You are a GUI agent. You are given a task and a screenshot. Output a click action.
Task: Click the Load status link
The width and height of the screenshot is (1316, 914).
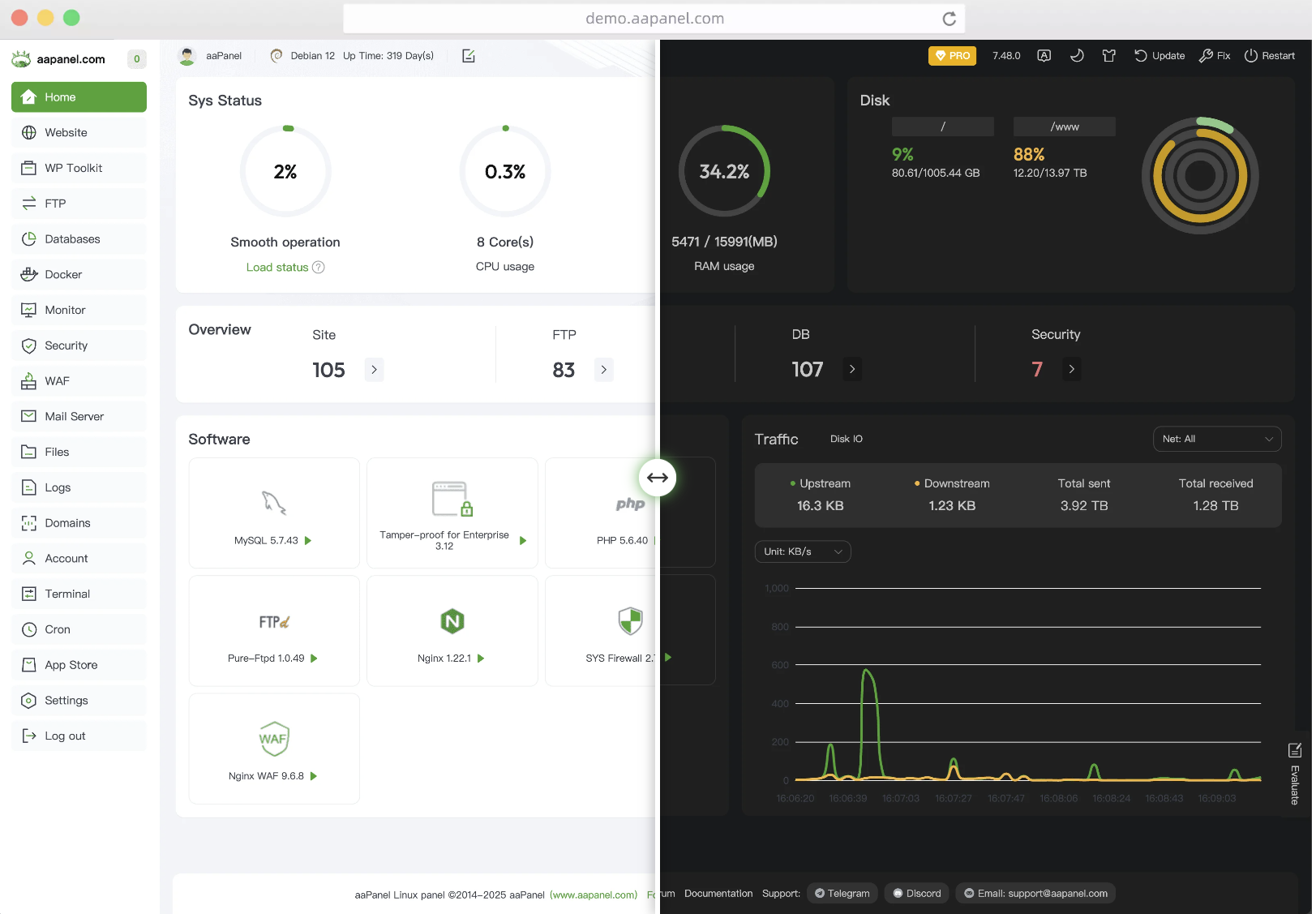(x=277, y=268)
